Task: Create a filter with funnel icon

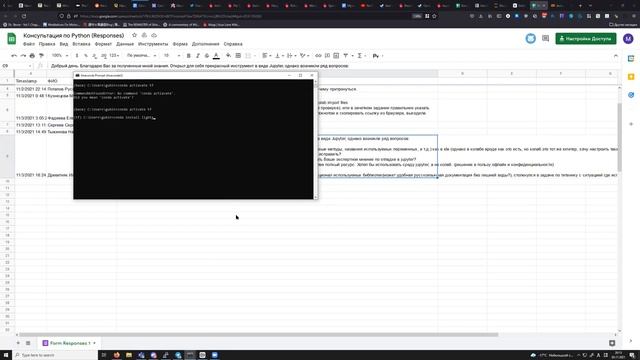Action: [x=347, y=56]
